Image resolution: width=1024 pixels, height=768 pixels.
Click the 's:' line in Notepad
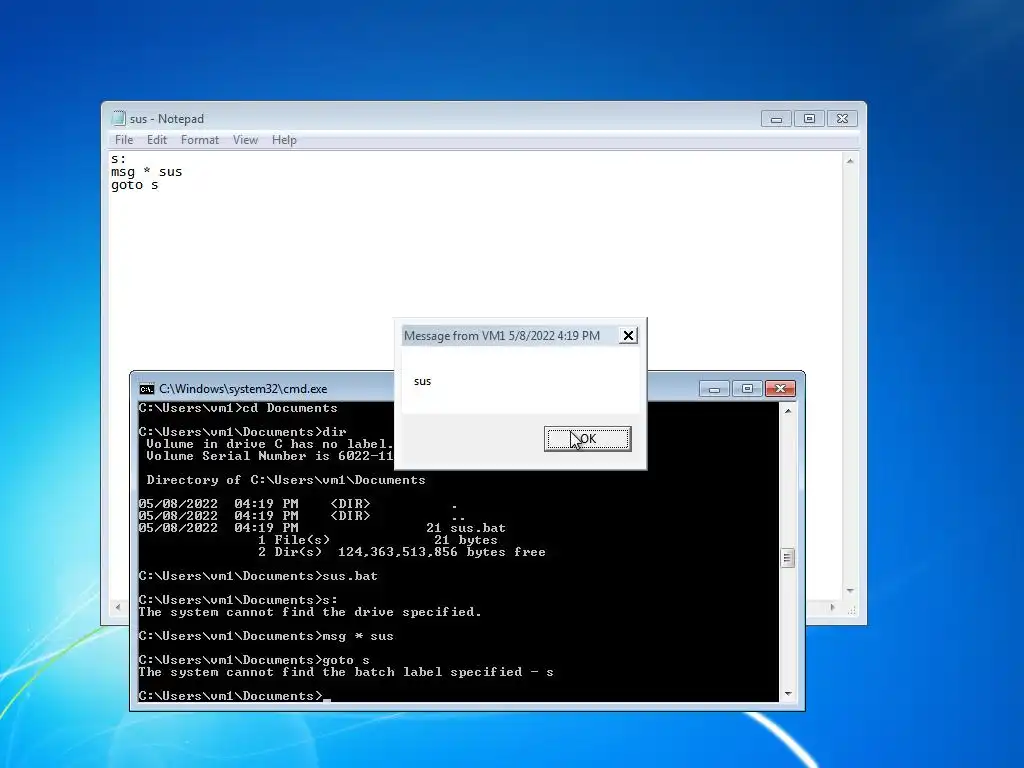click(118, 159)
